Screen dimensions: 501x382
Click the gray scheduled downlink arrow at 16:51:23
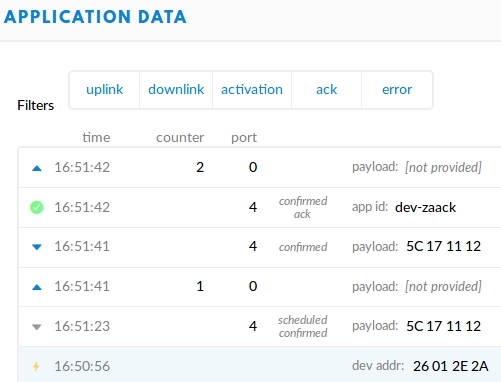tap(37, 327)
